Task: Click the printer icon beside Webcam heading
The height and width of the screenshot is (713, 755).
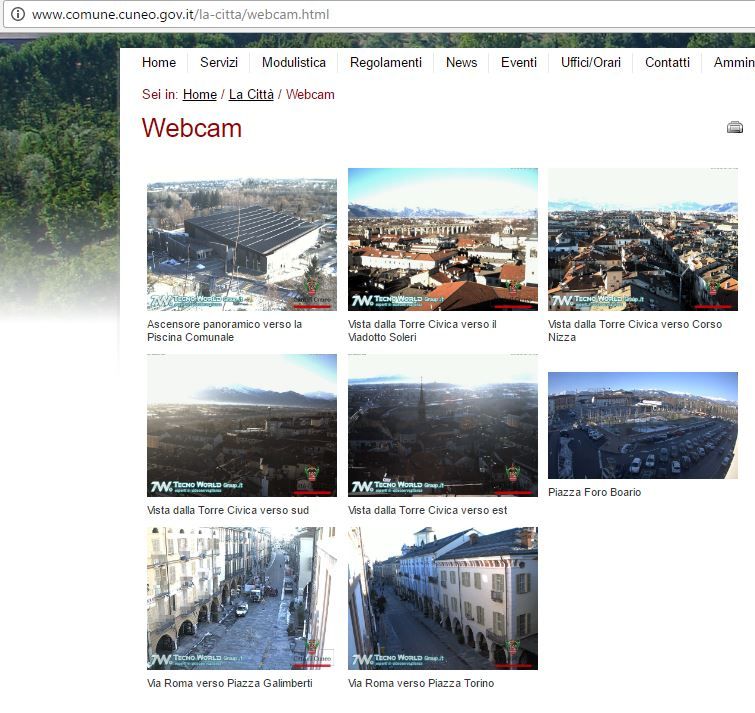Action: [x=735, y=127]
